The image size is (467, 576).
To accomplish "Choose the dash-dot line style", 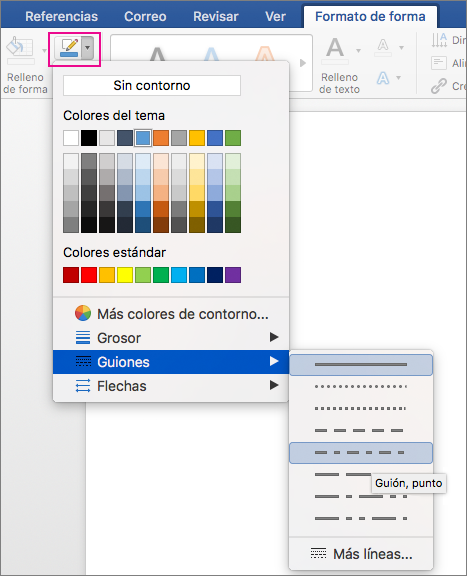I will [361, 453].
